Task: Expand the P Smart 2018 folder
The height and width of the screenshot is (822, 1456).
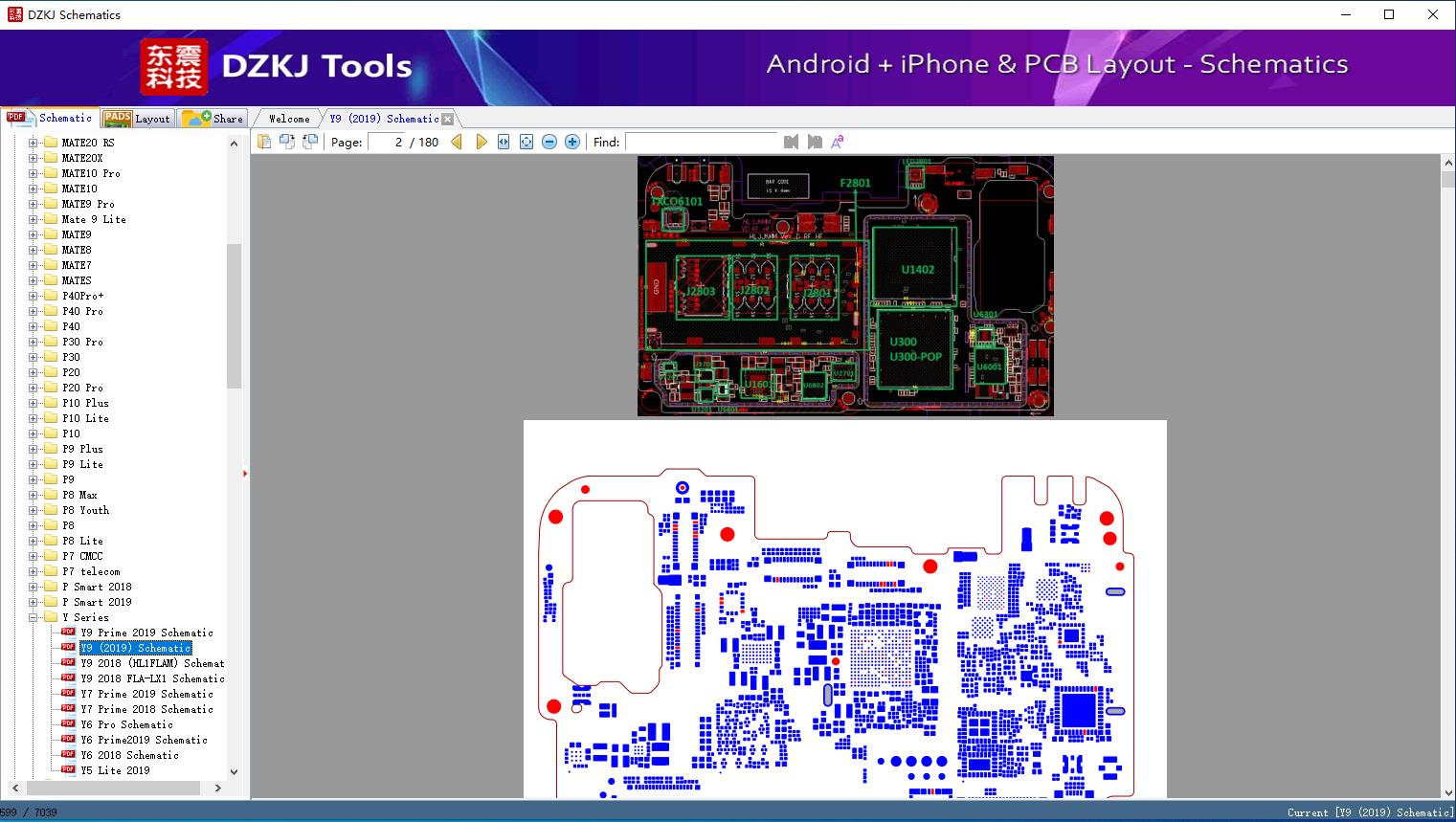Action: coord(33,587)
